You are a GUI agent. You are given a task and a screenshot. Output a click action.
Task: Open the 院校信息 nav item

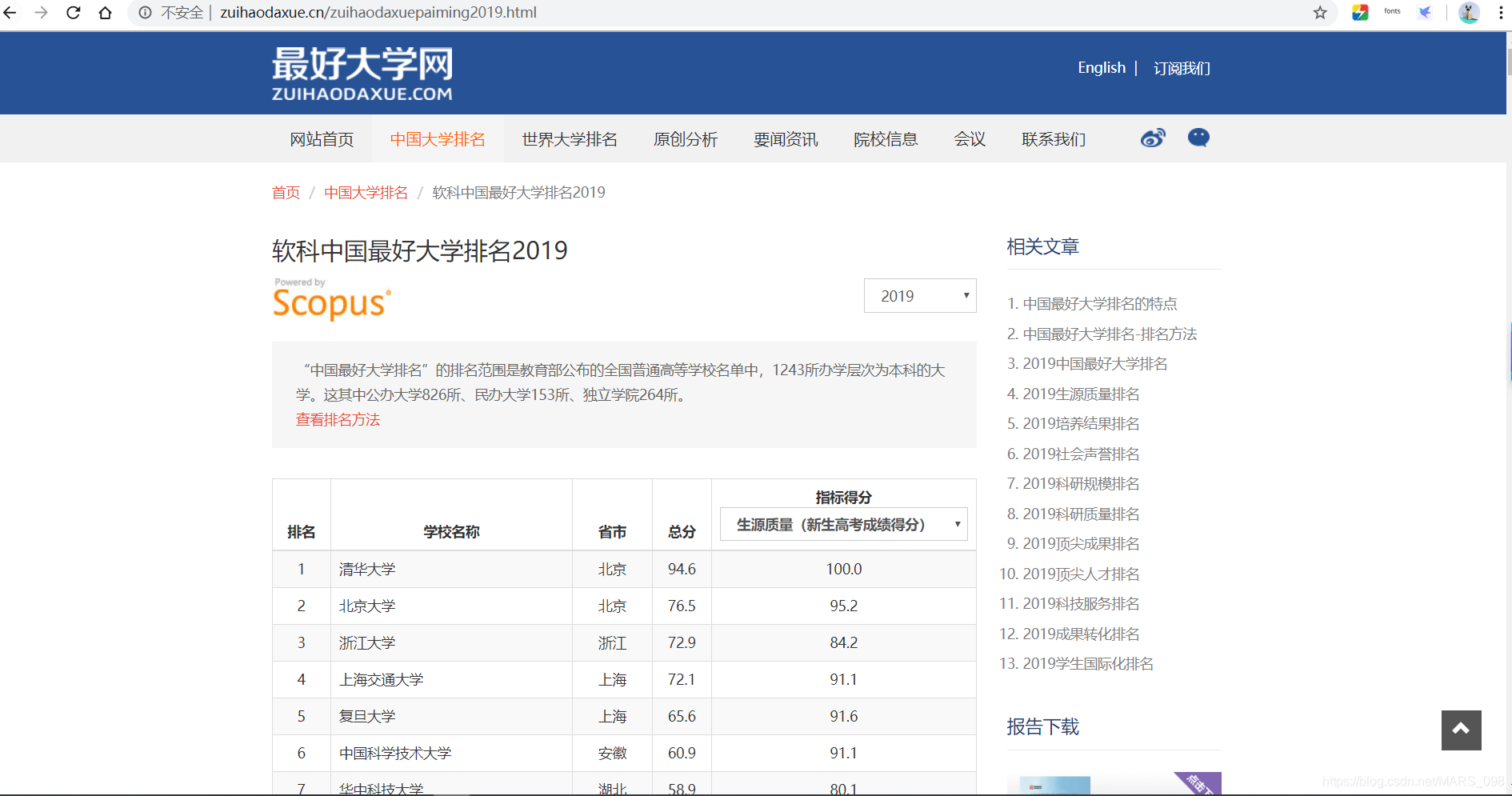[886, 139]
